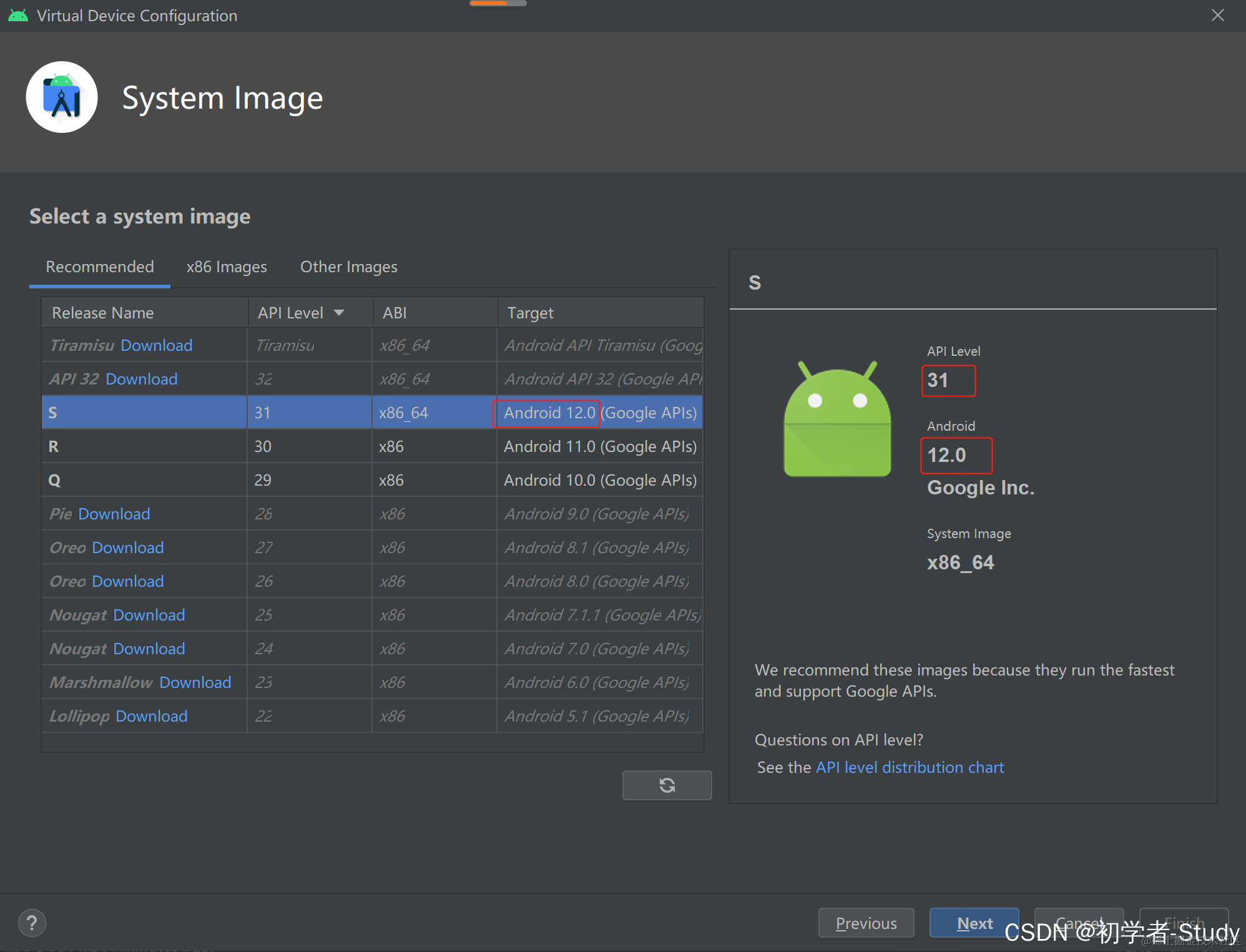Select the Recommended tab
Image resolution: width=1246 pixels, height=952 pixels.
point(100,267)
